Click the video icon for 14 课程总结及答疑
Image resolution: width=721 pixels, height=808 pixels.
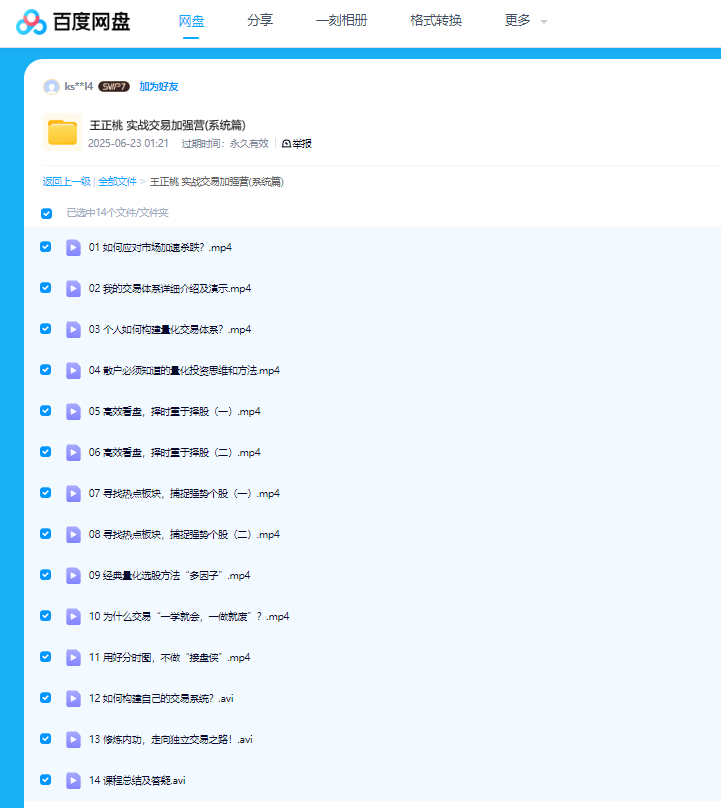[x=73, y=780]
